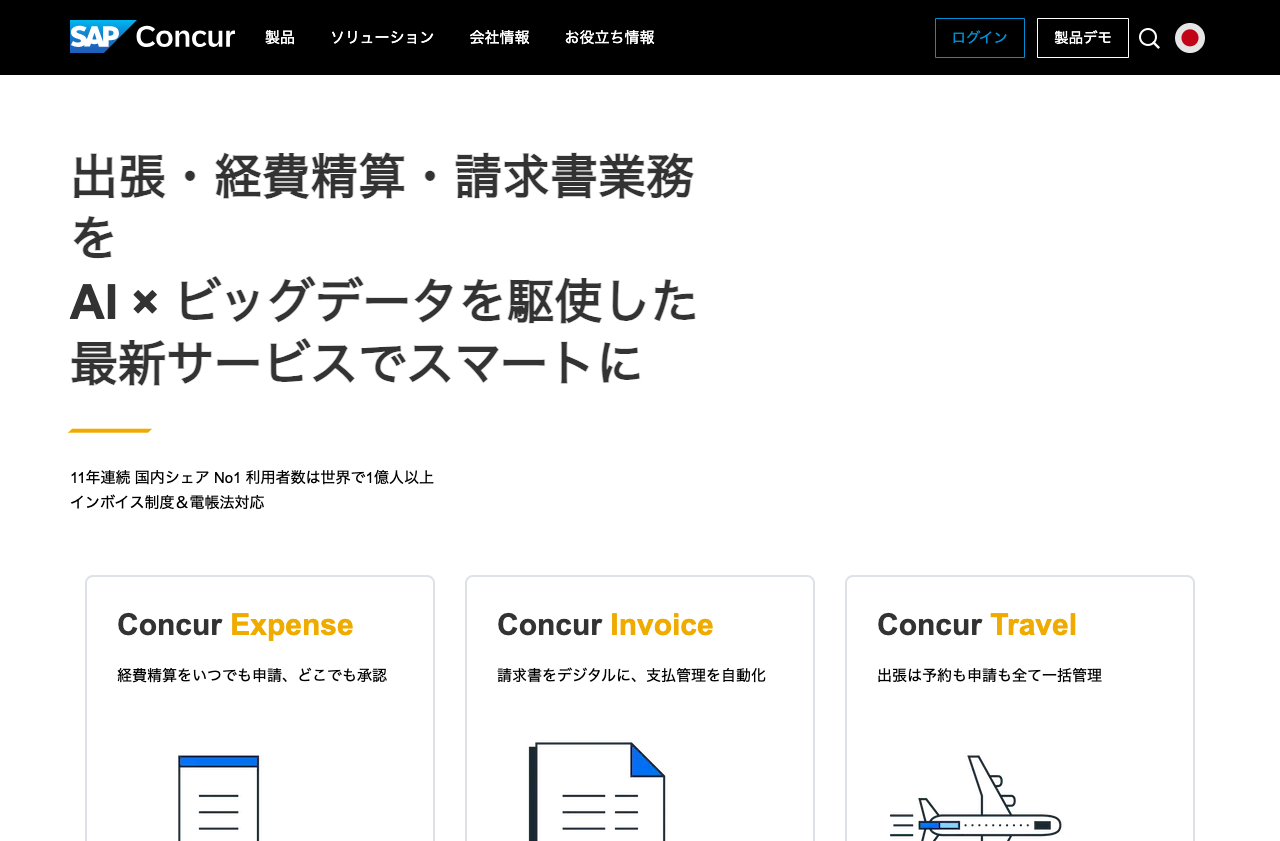
Task: Open the Concur Invoice heading link
Action: tap(605, 624)
